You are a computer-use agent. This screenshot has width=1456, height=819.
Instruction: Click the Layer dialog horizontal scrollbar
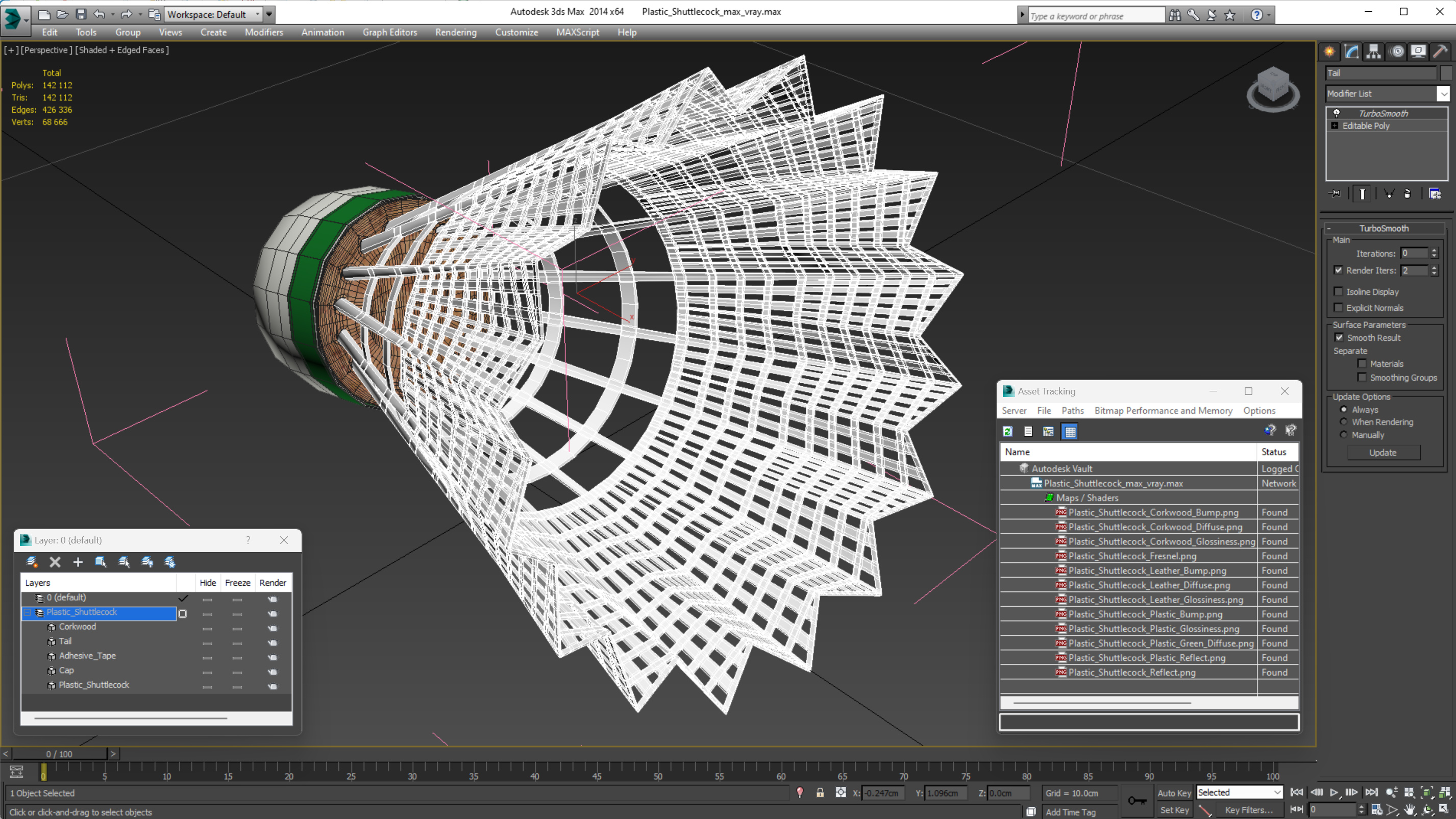(131, 718)
